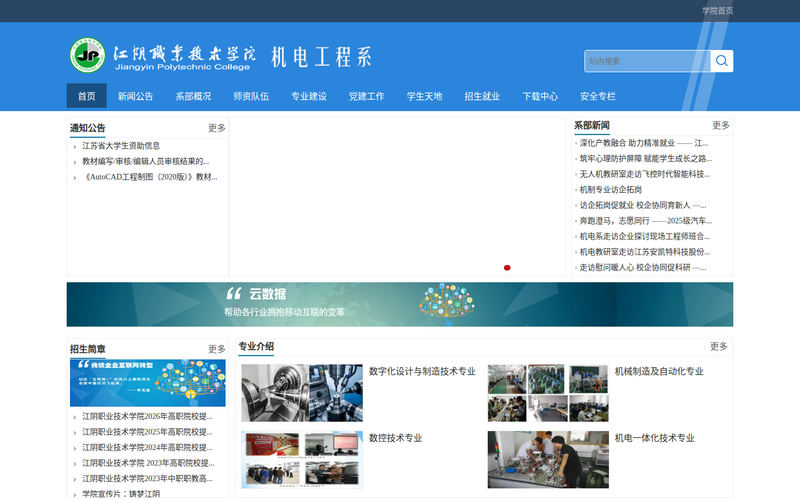
Task: Open 江阴职业技术学院 2023年高职院校提 link
Action: 148,463
